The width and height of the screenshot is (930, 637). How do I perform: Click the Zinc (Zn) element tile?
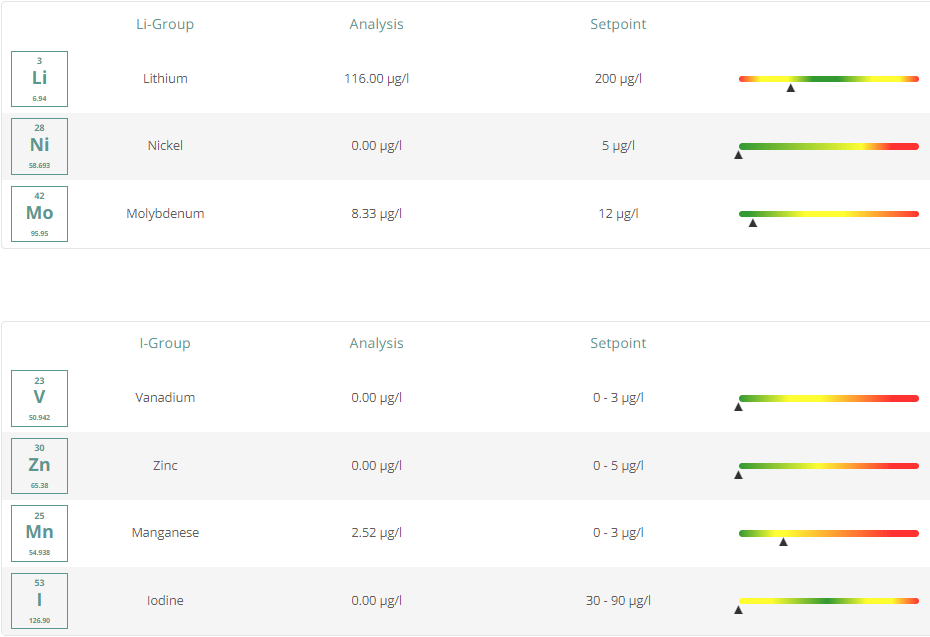tap(39, 466)
